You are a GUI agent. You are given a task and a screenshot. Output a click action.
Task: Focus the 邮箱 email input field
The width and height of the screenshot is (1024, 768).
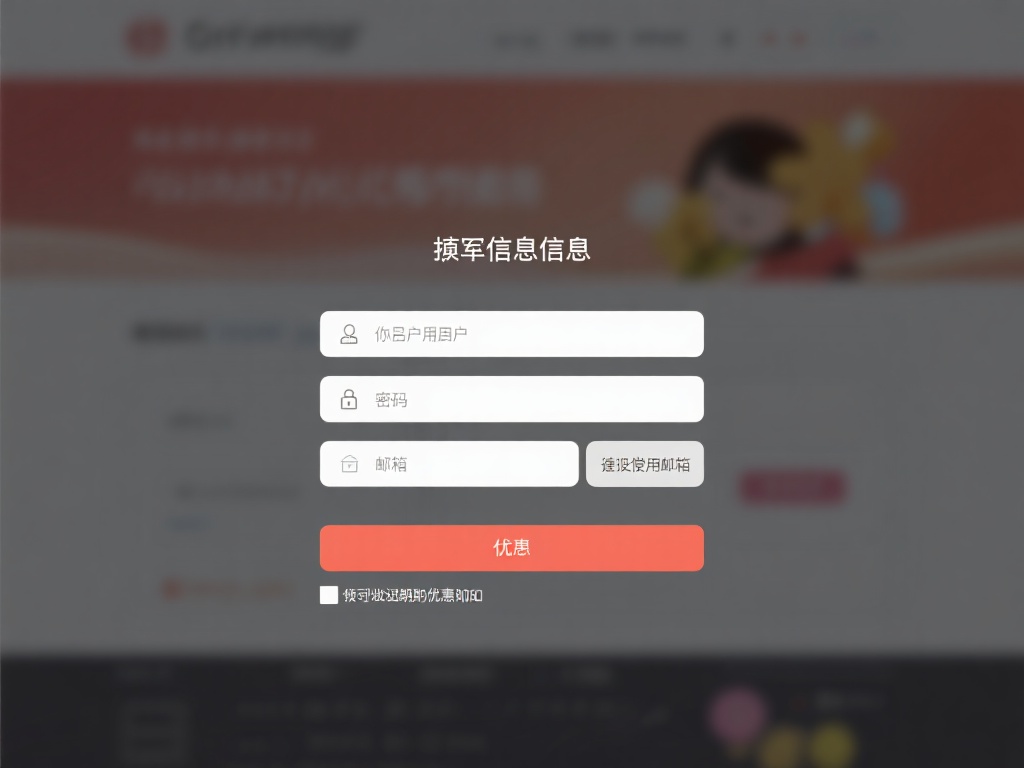point(449,464)
